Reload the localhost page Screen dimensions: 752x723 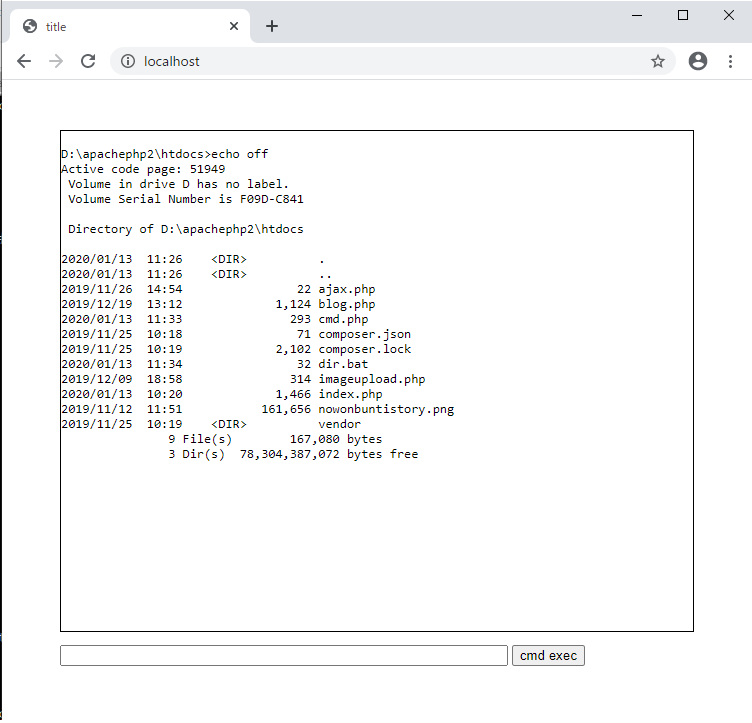pyautogui.click(x=88, y=61)
